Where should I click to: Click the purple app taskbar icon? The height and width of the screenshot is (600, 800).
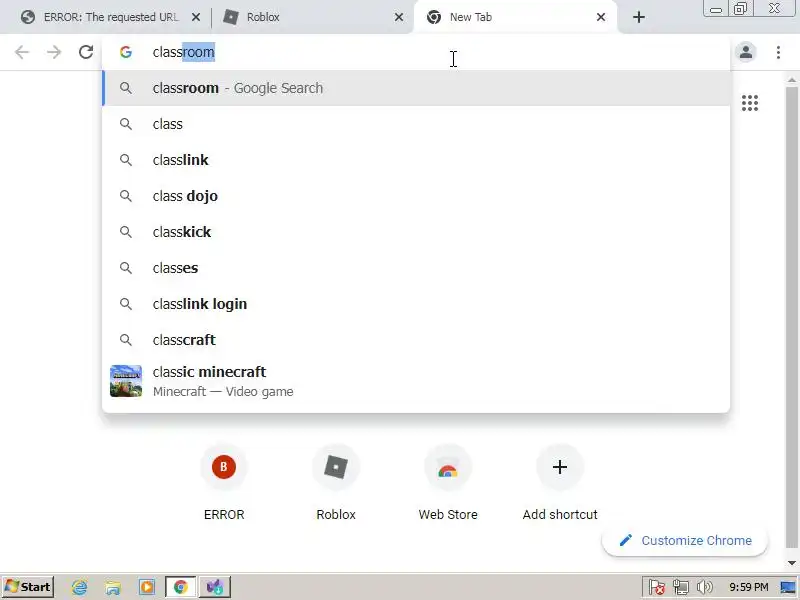215,587
